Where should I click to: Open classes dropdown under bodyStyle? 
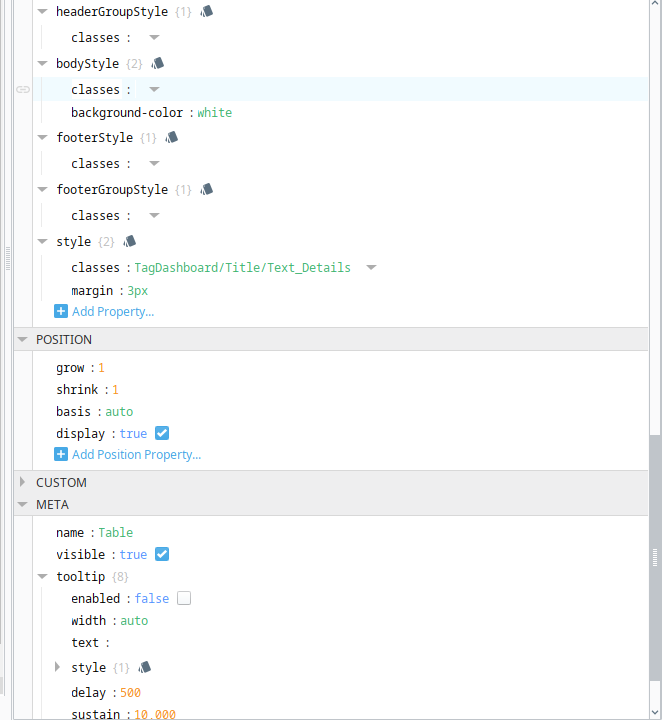154,90
